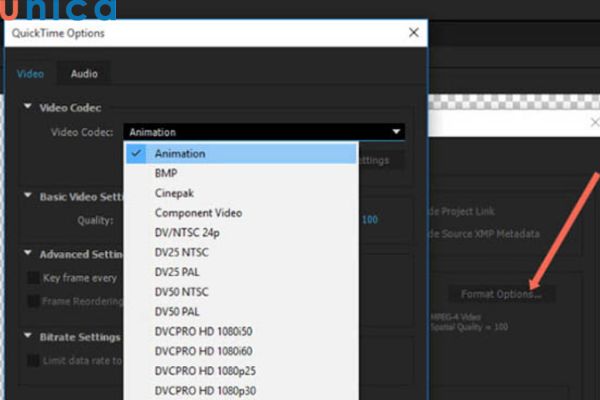600x400 pixels.
Task: Choose DV50 PAL codec option
Action: [x=242, y=312]
